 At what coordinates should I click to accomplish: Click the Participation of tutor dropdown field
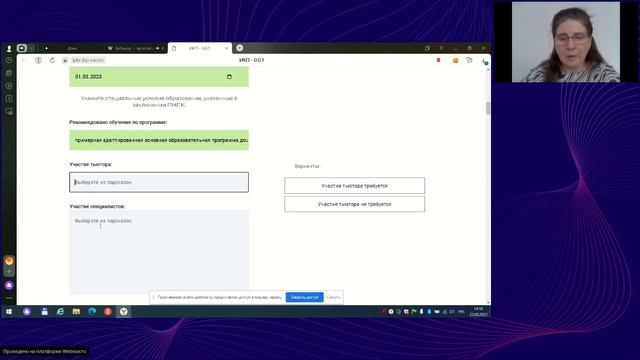[159, 182]
